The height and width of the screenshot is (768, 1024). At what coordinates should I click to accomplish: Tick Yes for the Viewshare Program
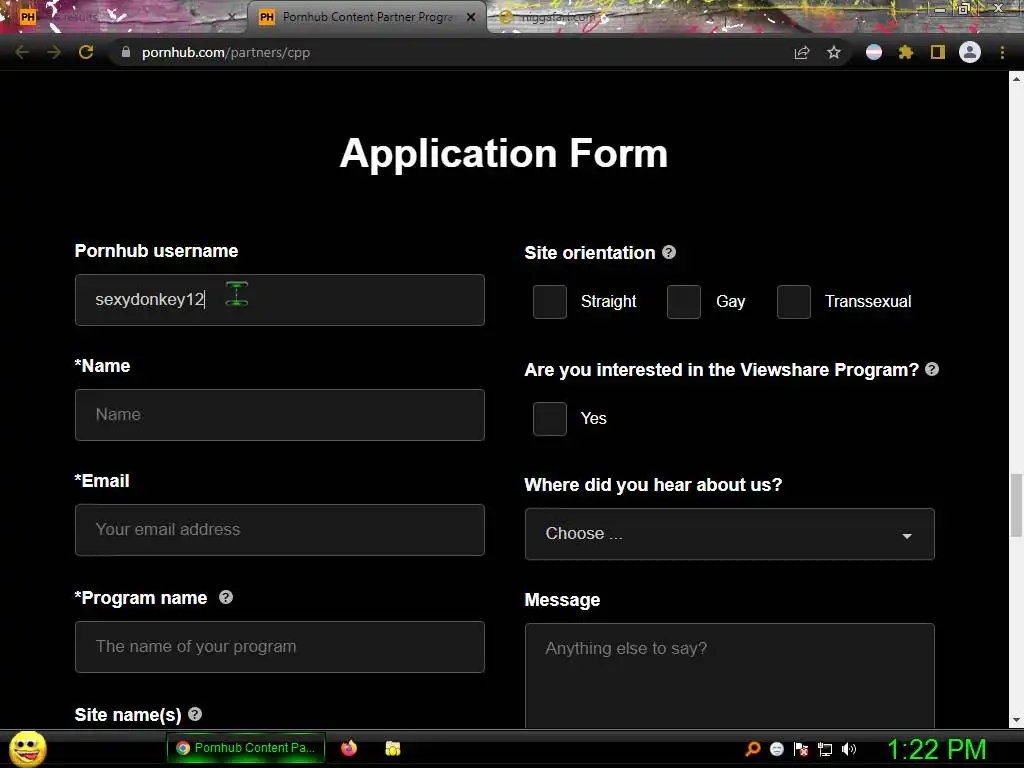[x=550, y=419]
